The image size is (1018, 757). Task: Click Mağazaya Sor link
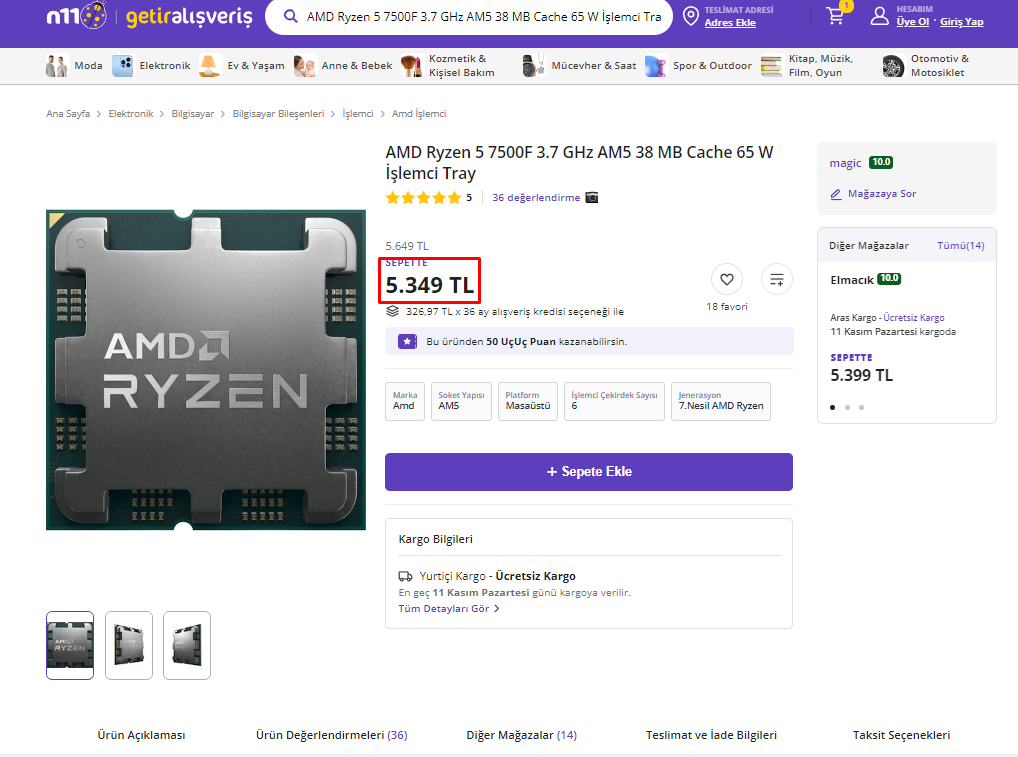(882, 193)
